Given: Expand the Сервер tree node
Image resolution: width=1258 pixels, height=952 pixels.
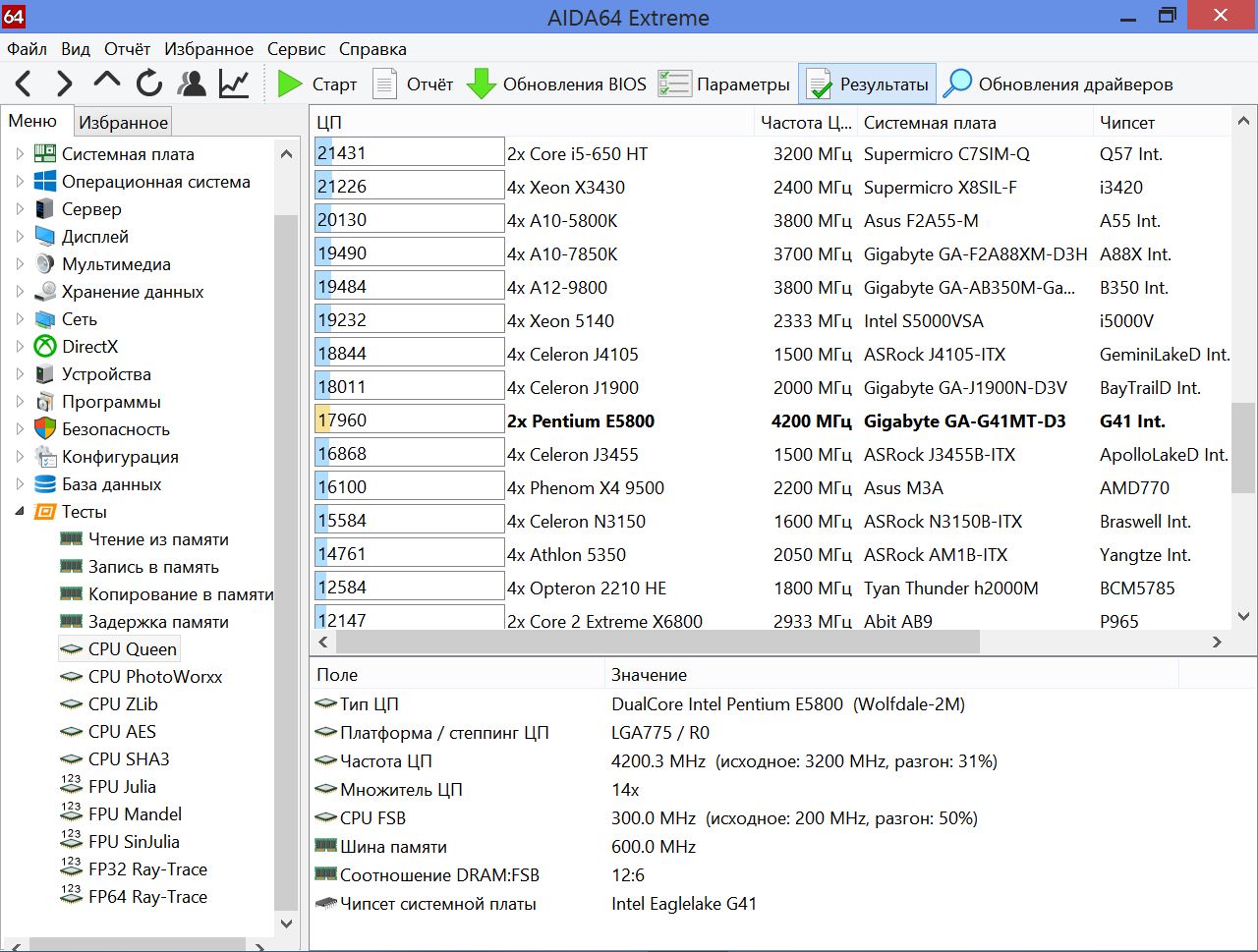Looking at the screenshot, I should point(20,209).
